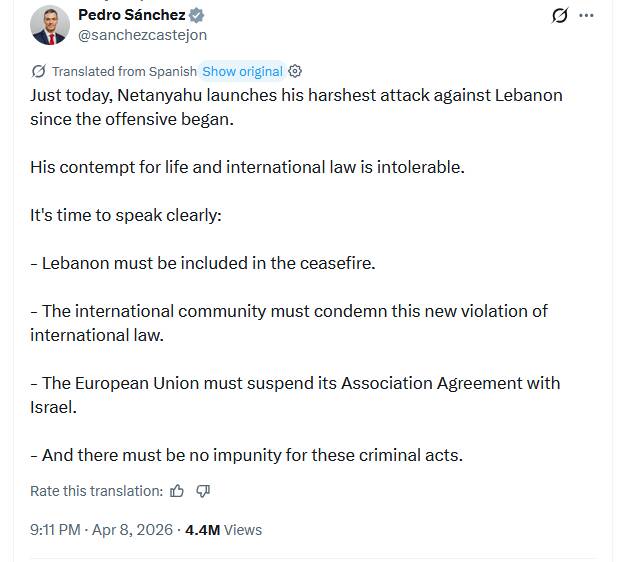
Task: Click the line about suspending the Association Agreement
Action: tap(295, 395)
